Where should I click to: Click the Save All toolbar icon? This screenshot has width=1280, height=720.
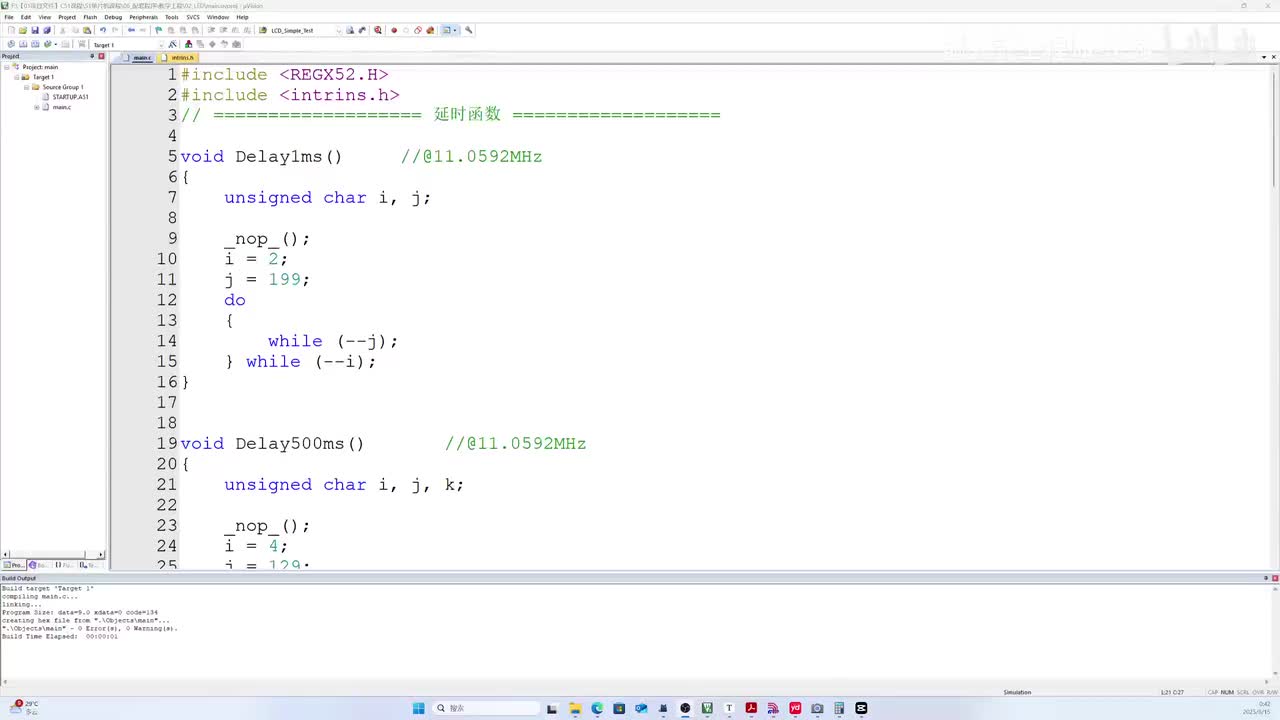[x=46, y=30]
